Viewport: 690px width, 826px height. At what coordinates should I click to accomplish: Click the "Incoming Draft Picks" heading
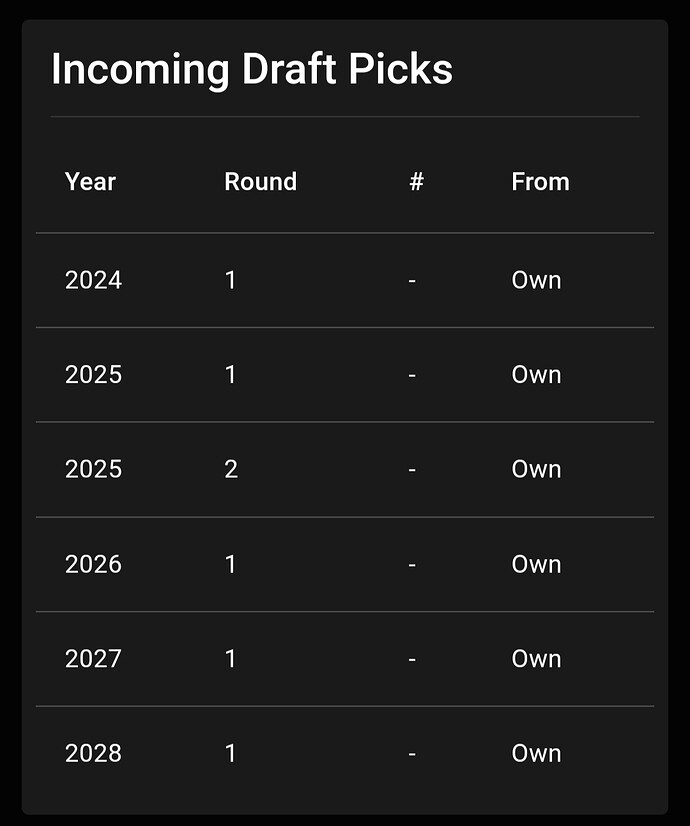[x=251, y=70]
